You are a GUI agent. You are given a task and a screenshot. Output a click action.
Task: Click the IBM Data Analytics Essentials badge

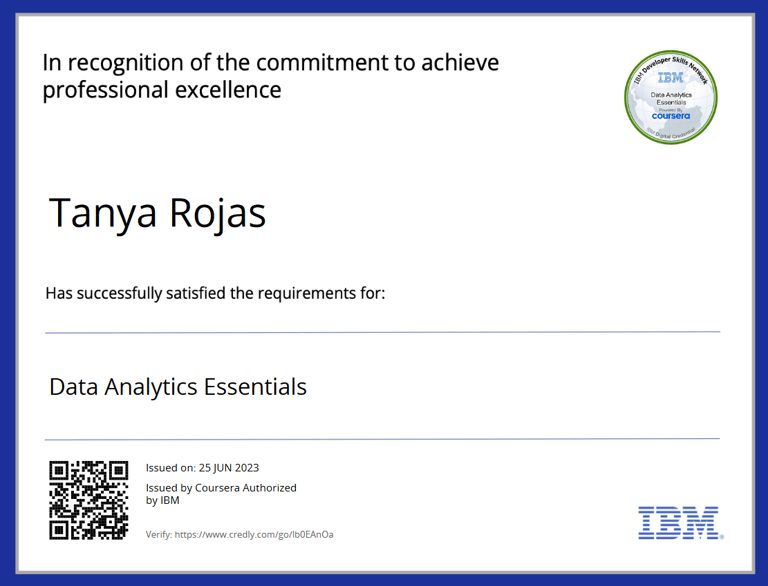point(671,97)
